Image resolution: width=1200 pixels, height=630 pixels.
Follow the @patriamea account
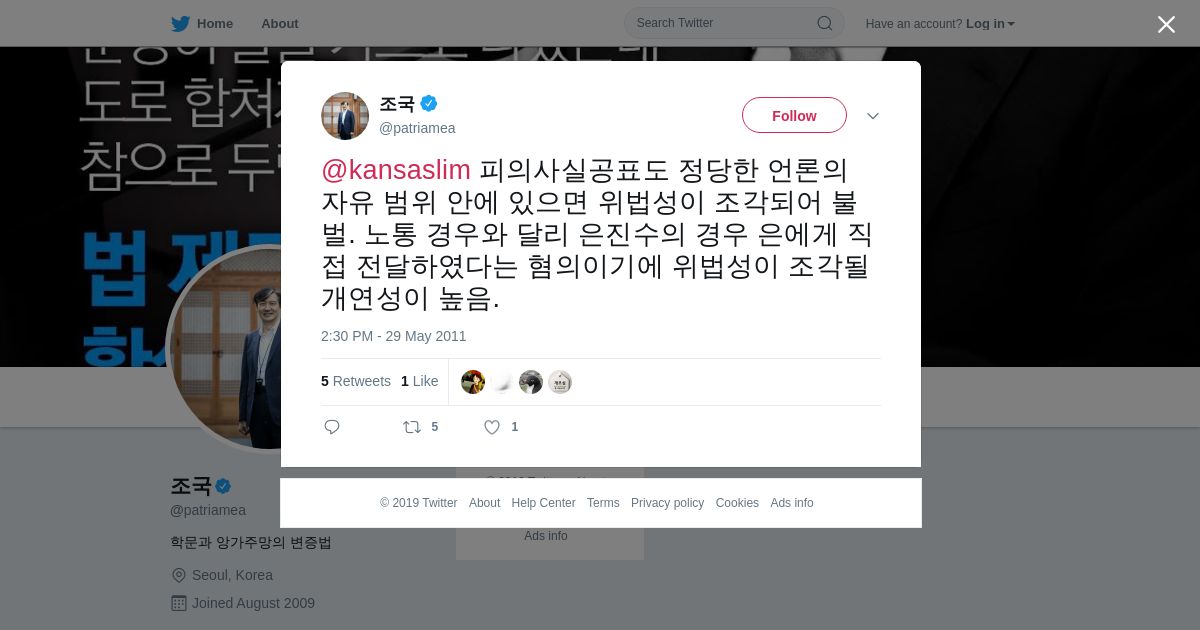point(794,115)
